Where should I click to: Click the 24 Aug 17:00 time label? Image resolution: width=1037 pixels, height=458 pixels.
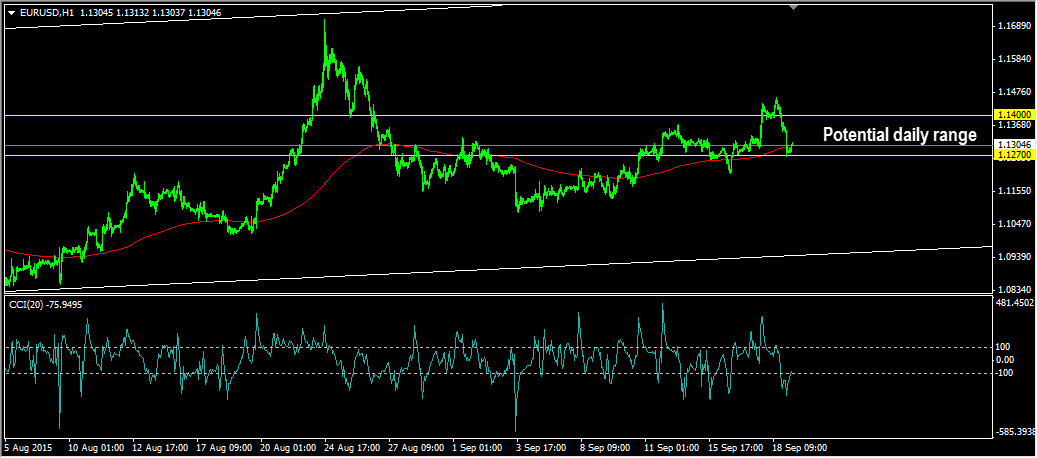[352, 447]
